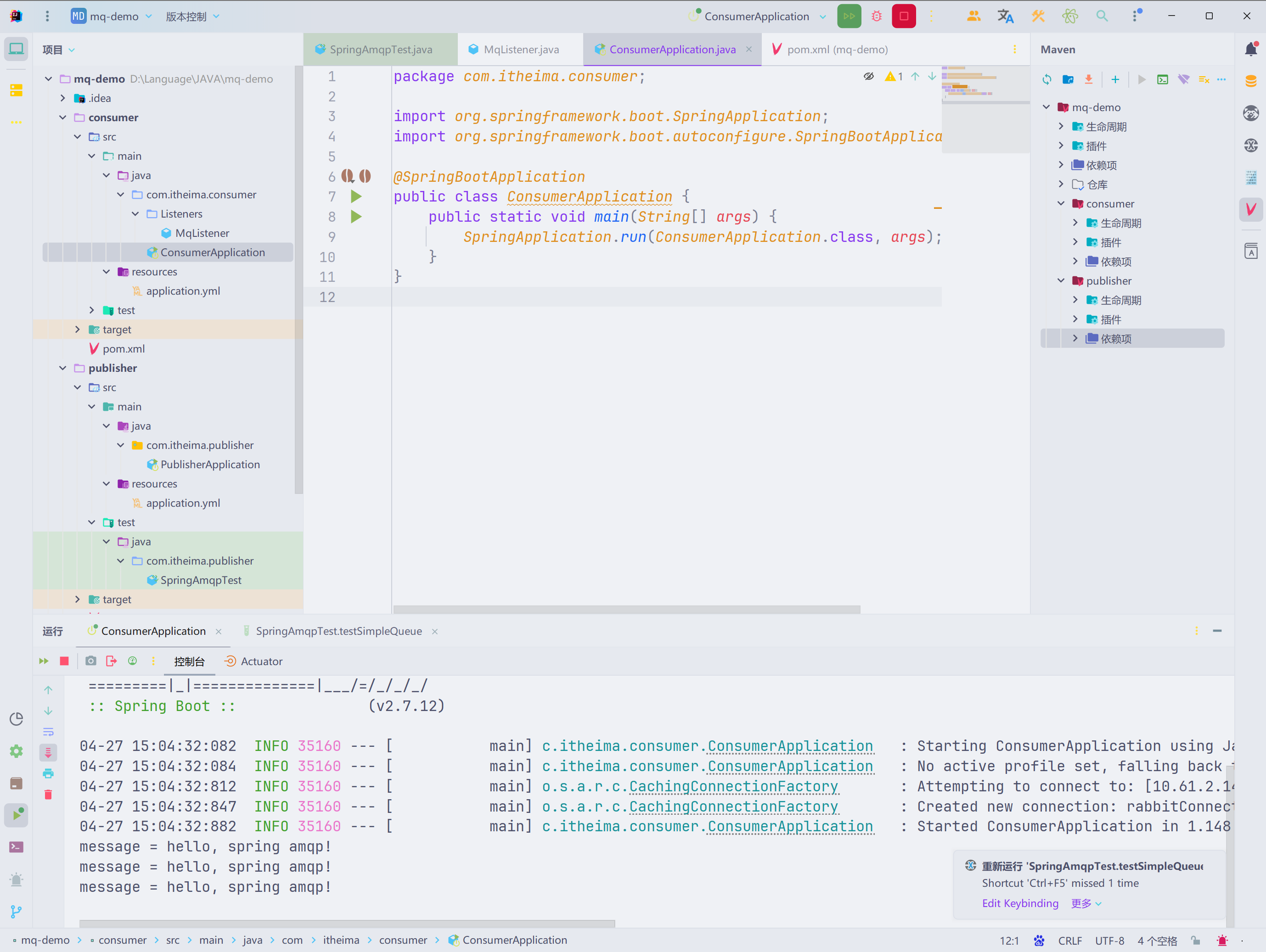
Task: Click the trash clear console icon
Action: [48, 794]
